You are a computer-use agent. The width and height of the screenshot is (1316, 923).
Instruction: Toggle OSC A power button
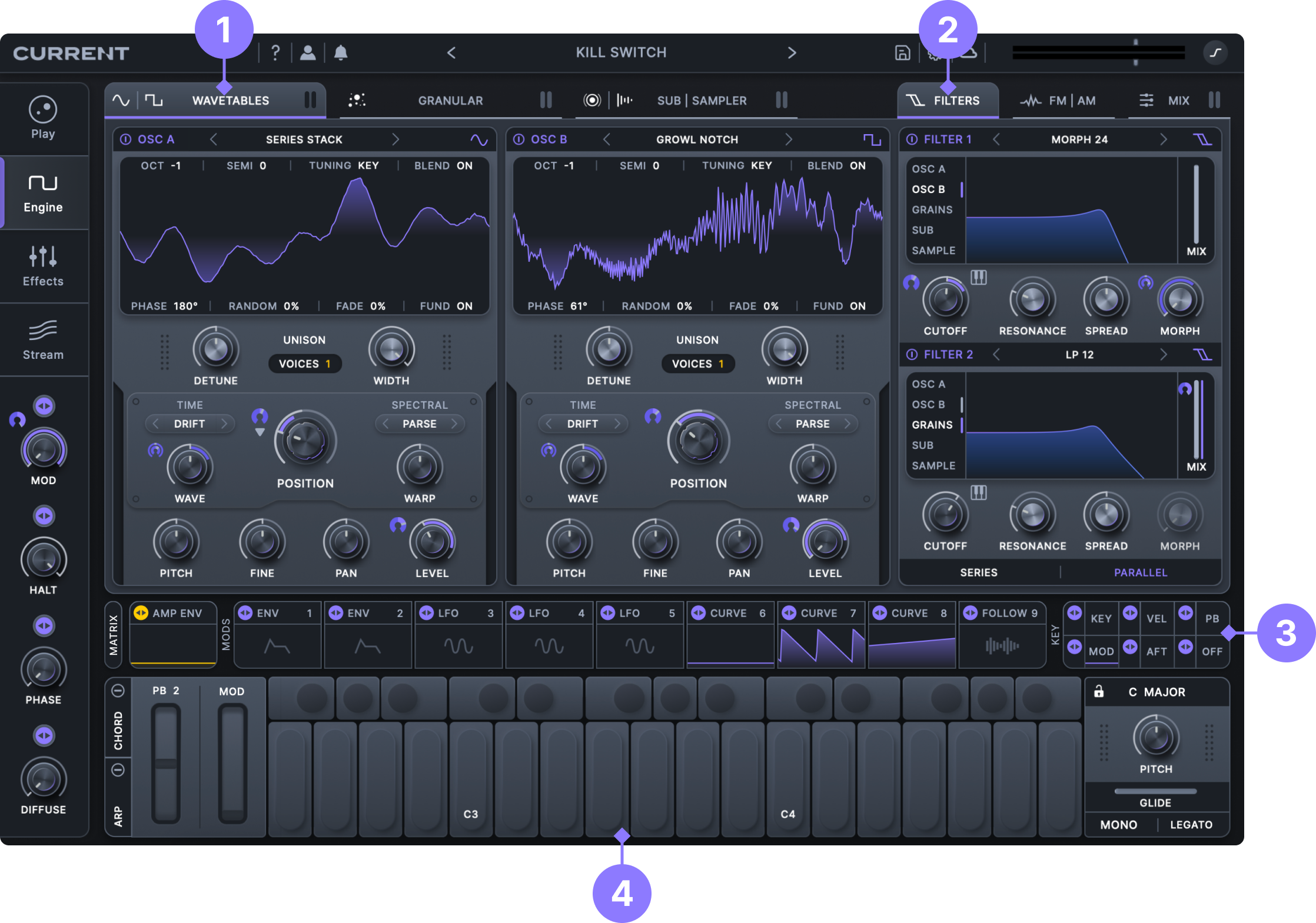pyautogui.click(x=125, y=139)
